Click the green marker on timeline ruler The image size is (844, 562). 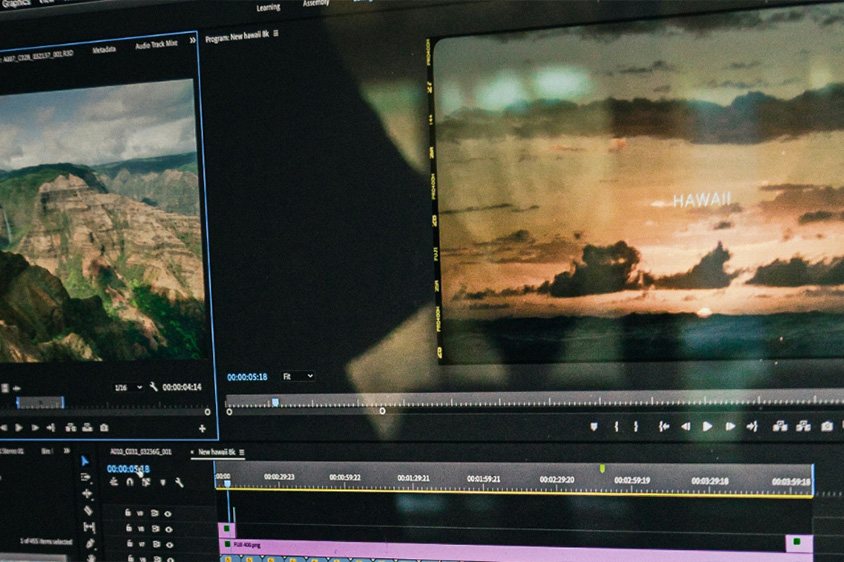pos(602,468)
